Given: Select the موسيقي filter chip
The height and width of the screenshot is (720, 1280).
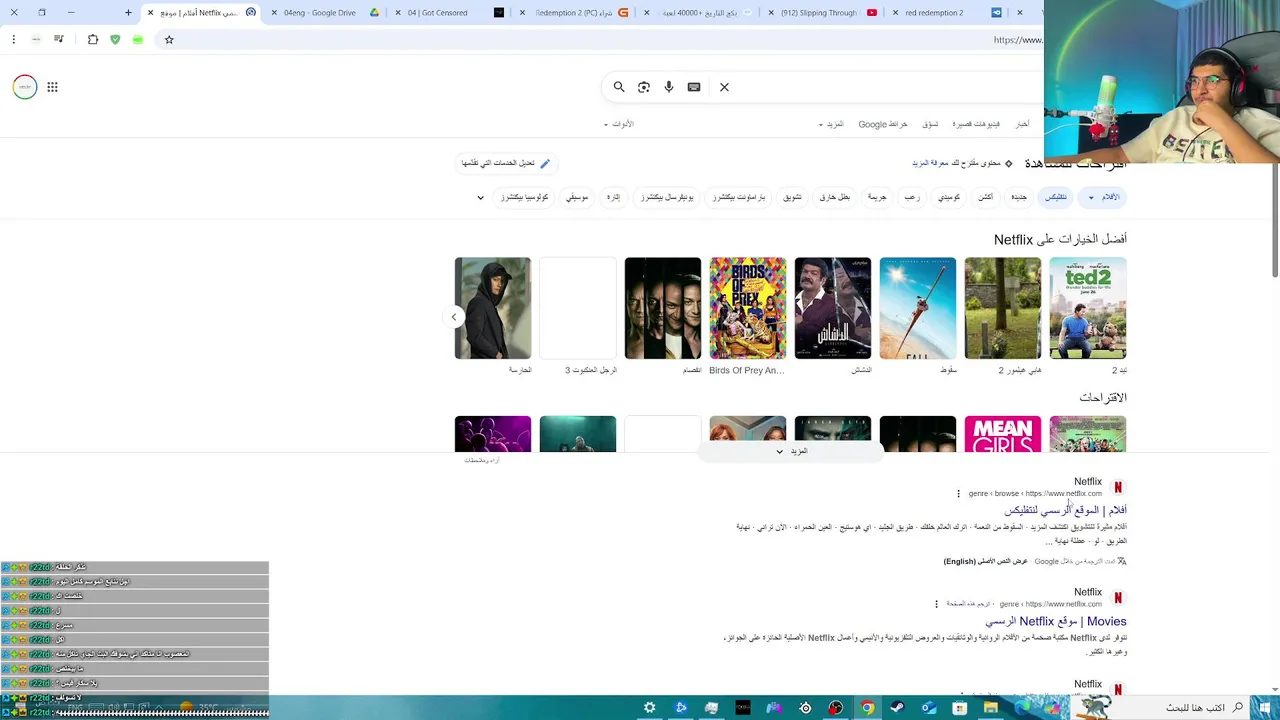Looking at the screenshot, I should (577, 198).
